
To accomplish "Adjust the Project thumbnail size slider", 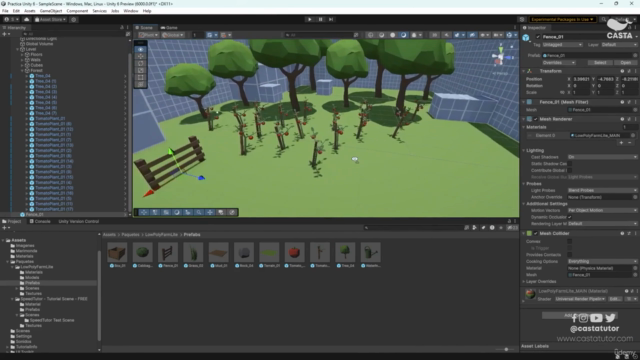I will [x=506, y=349].
